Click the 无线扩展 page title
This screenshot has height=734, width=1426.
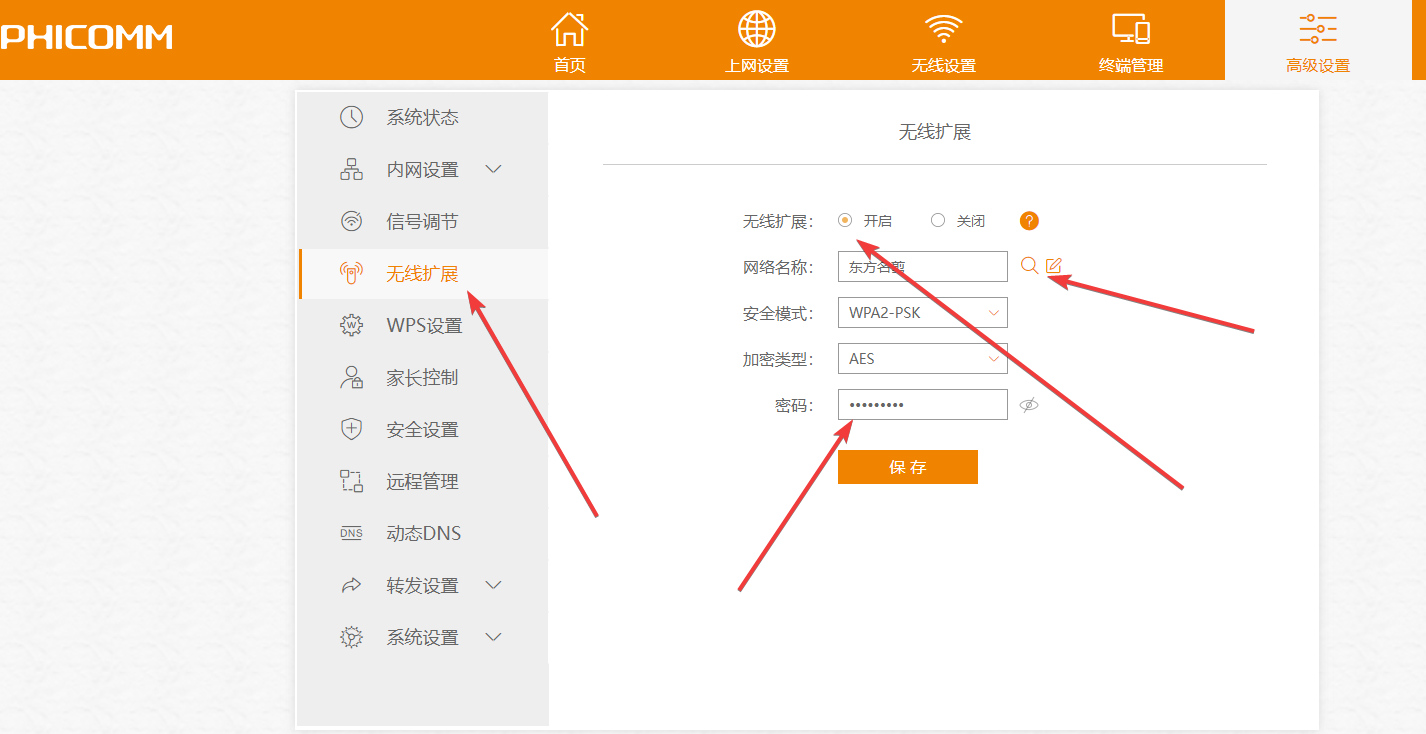935,132
